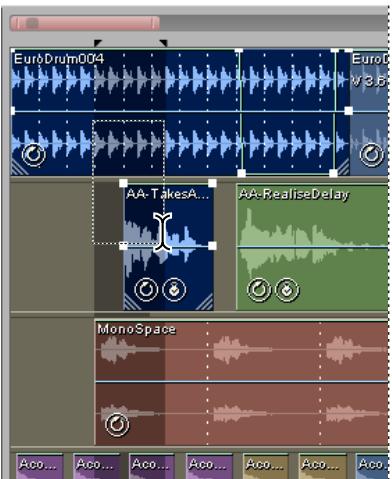Select the leftmost purple Aco... clip
Viewport: 392px width, 479px height.
click(x=40, y=466)
